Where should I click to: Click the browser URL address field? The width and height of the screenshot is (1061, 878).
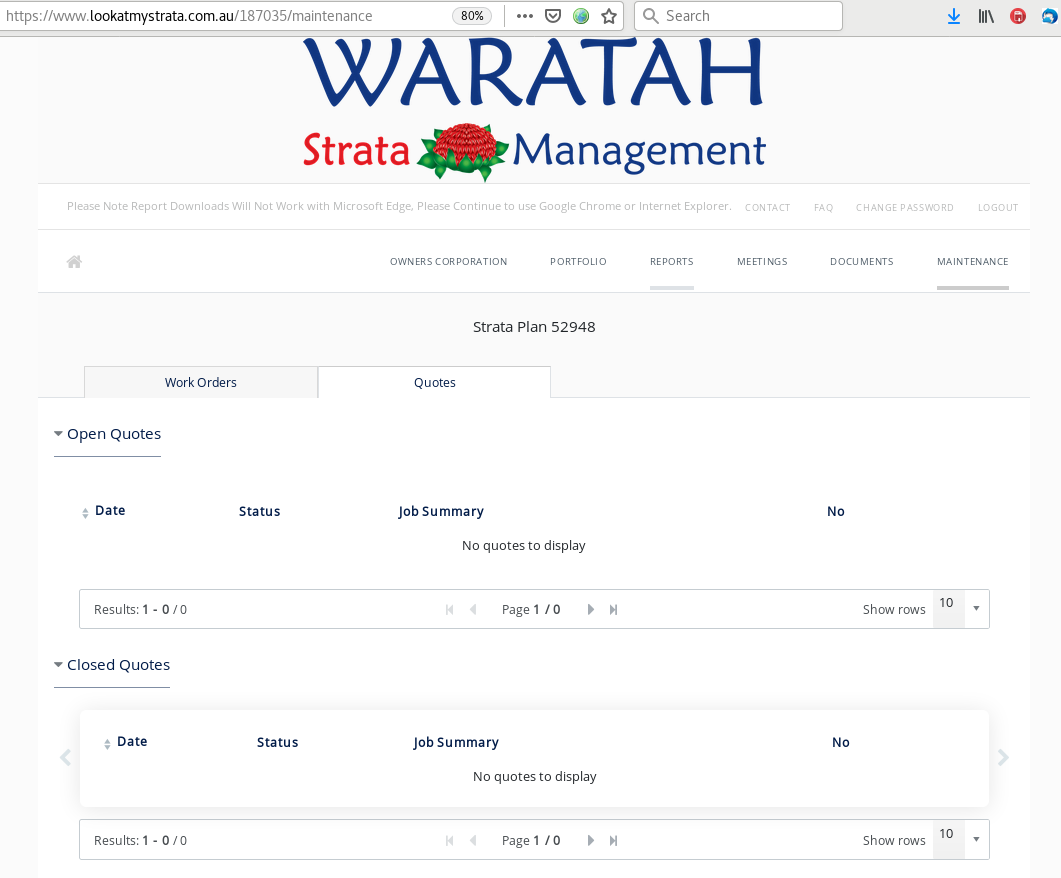tap(223, 16)
